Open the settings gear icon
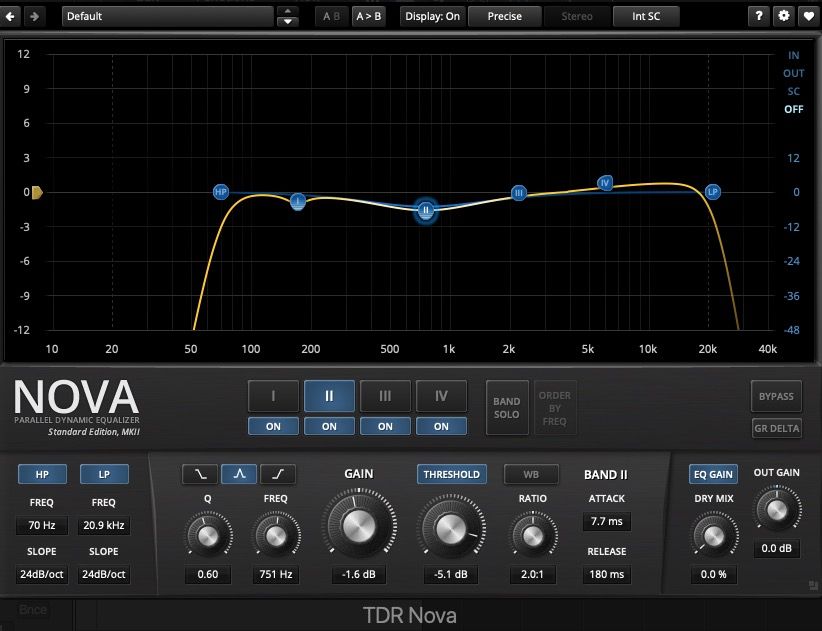 coord(784,16)
